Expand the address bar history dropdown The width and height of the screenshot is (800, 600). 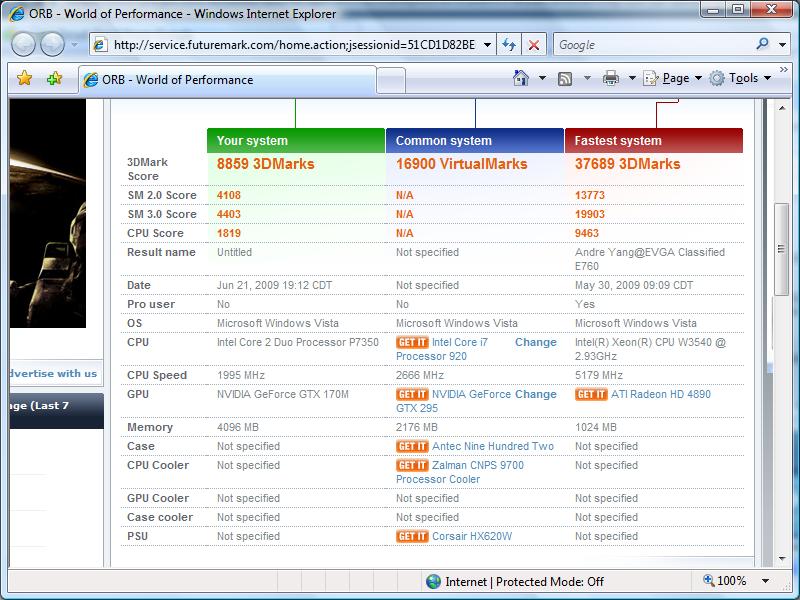point(487,45)
